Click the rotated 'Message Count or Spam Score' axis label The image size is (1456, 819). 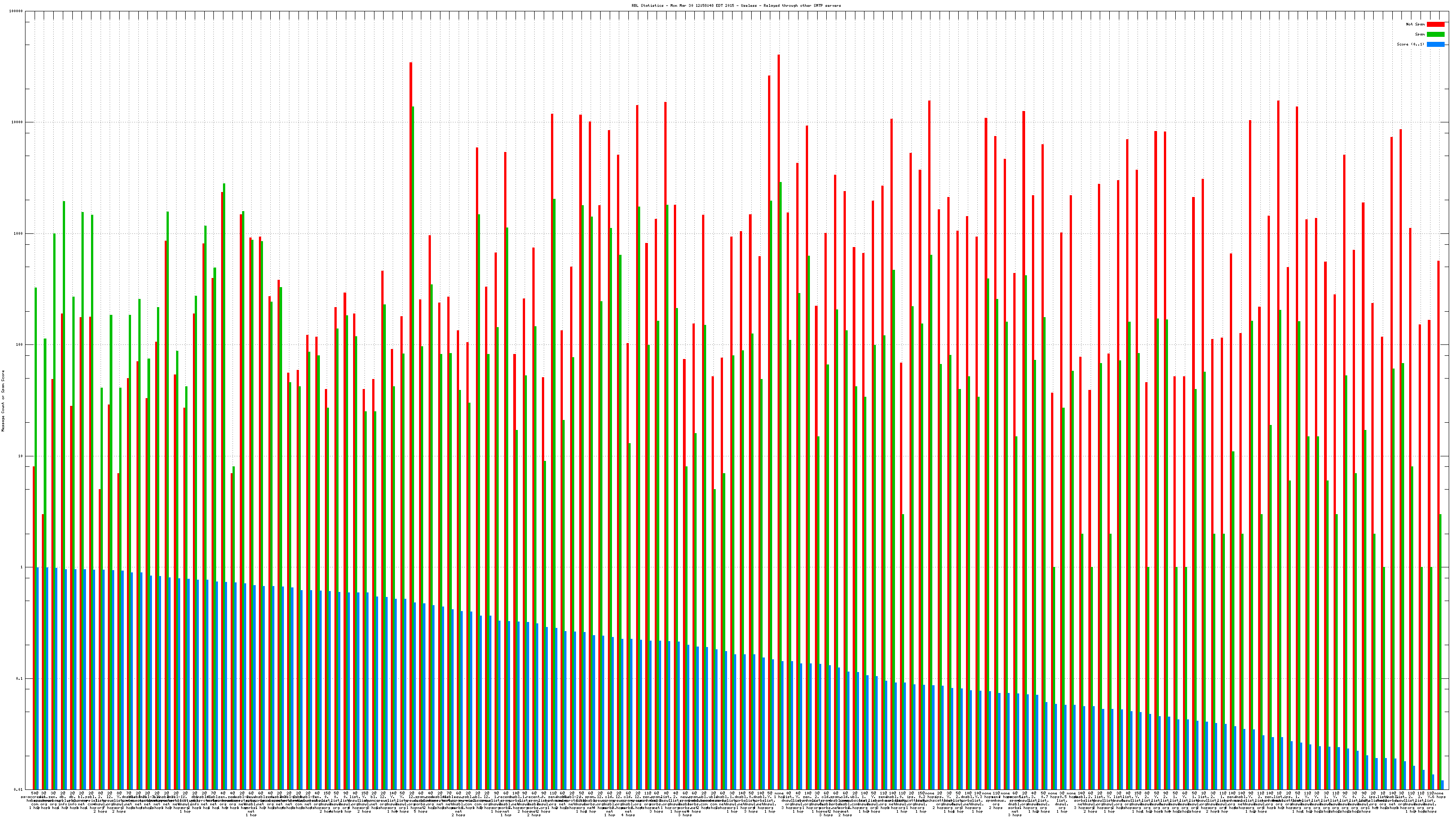tap(3, 401)
